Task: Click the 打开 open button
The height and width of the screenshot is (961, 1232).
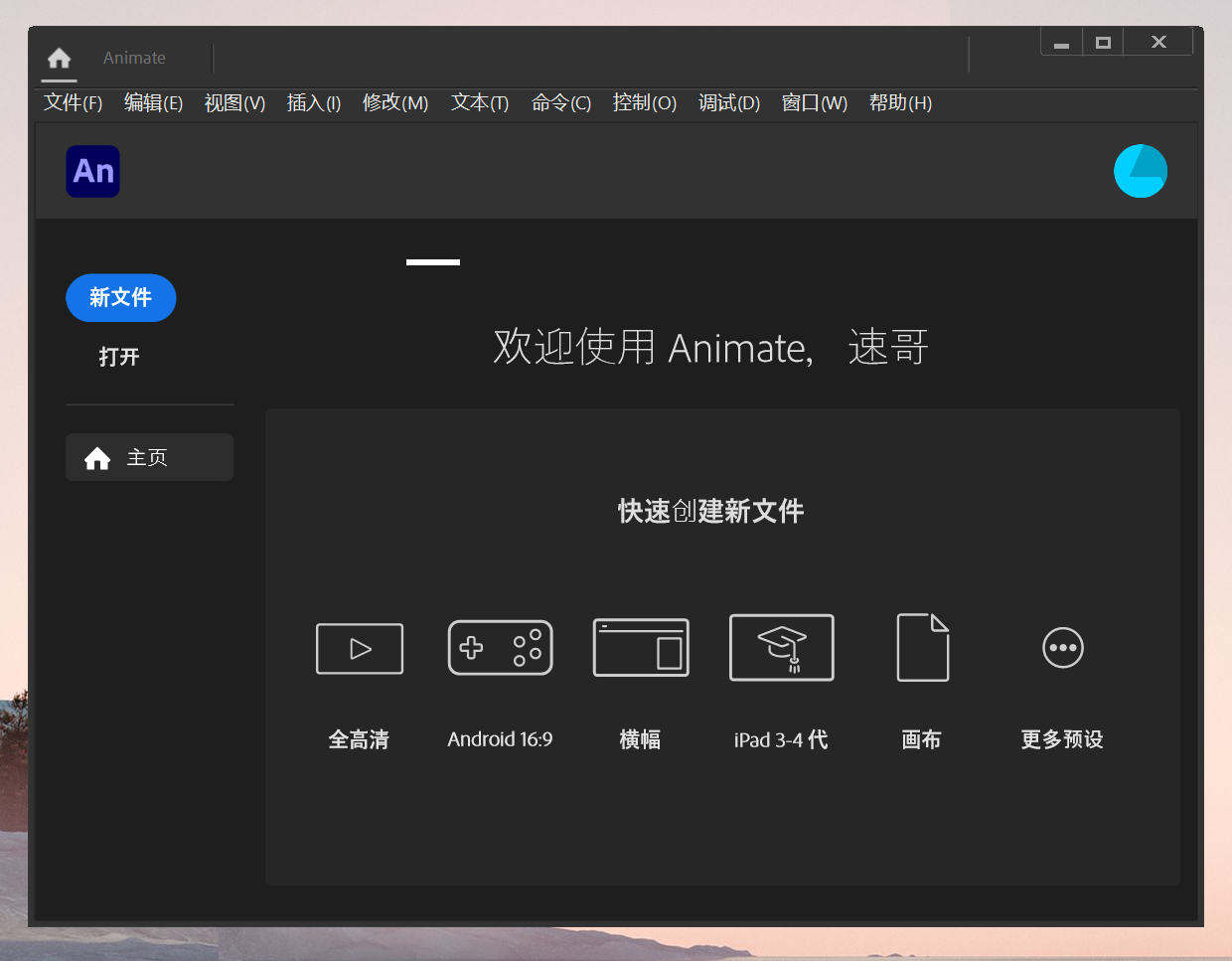Action: (119, 357)
